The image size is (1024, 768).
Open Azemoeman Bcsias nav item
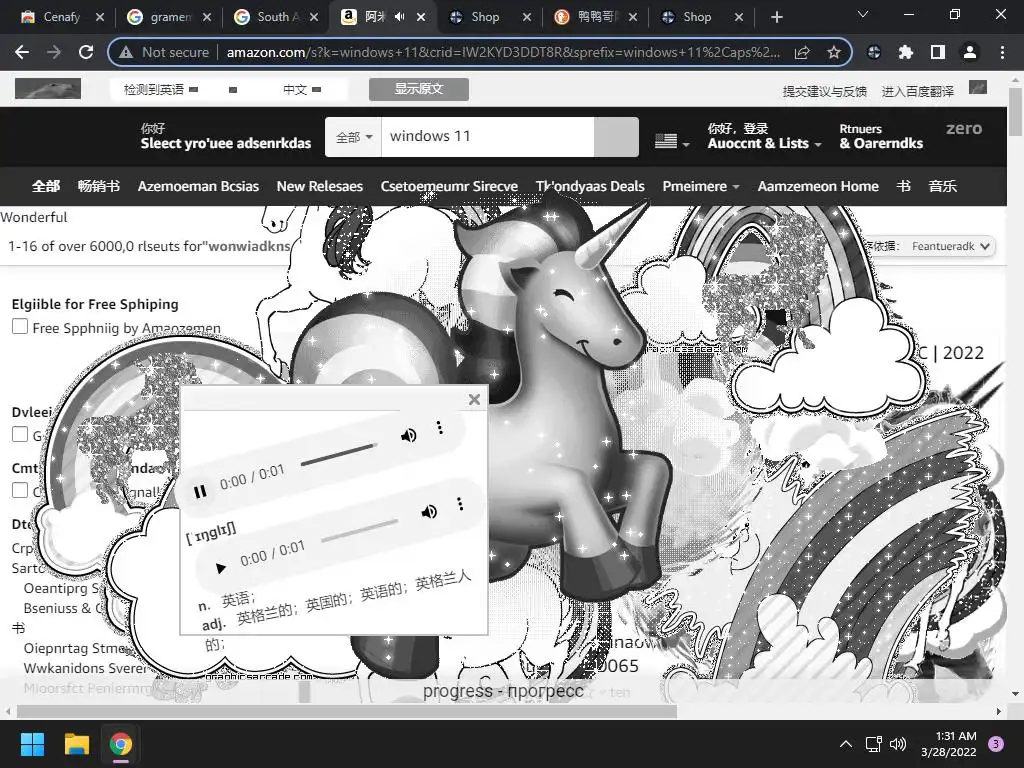[x=198, y=186]
